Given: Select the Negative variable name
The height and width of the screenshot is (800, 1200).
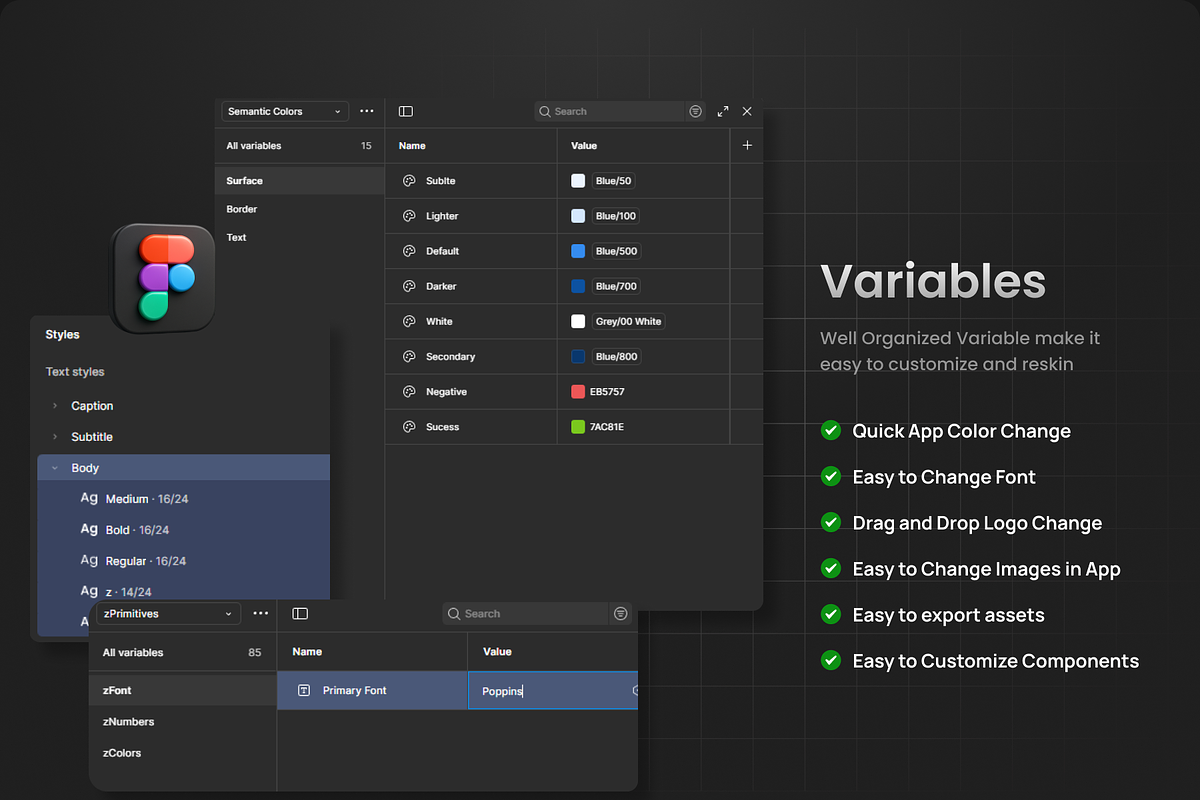Looking at the screenshot, I should pos(446,391).
